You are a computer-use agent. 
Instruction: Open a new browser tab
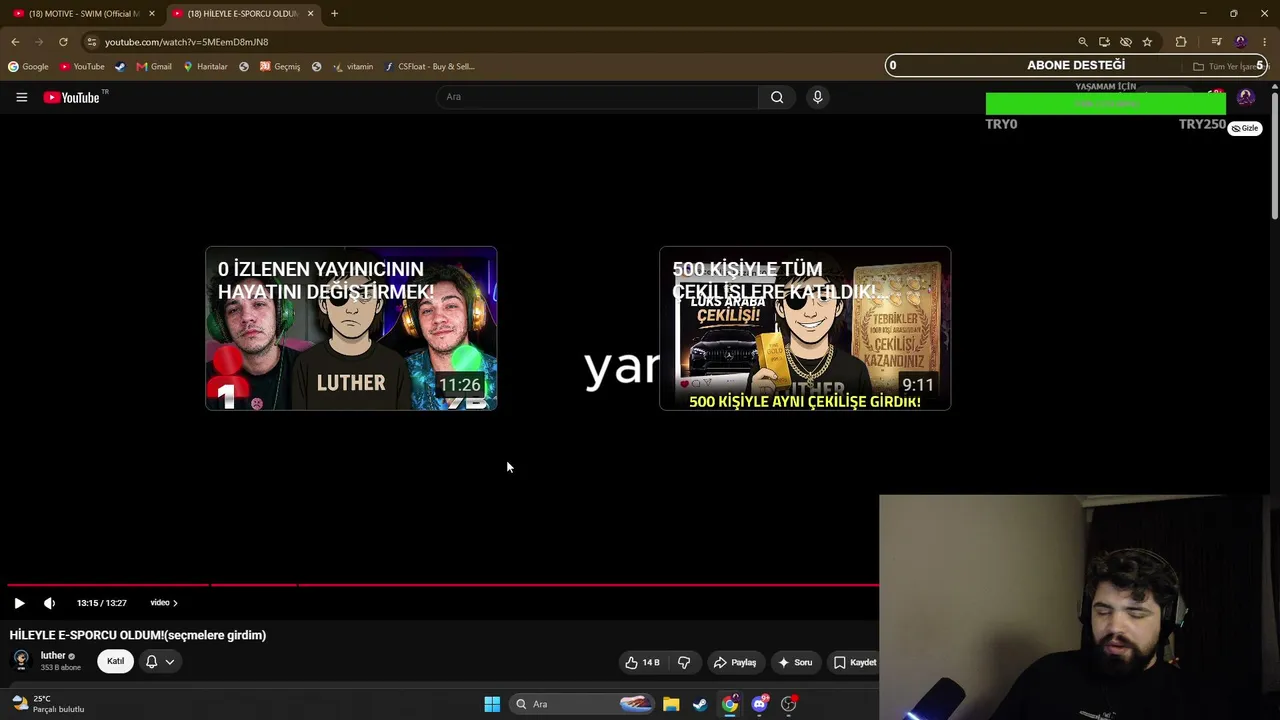pyautogui.click(x=334, y=14)
